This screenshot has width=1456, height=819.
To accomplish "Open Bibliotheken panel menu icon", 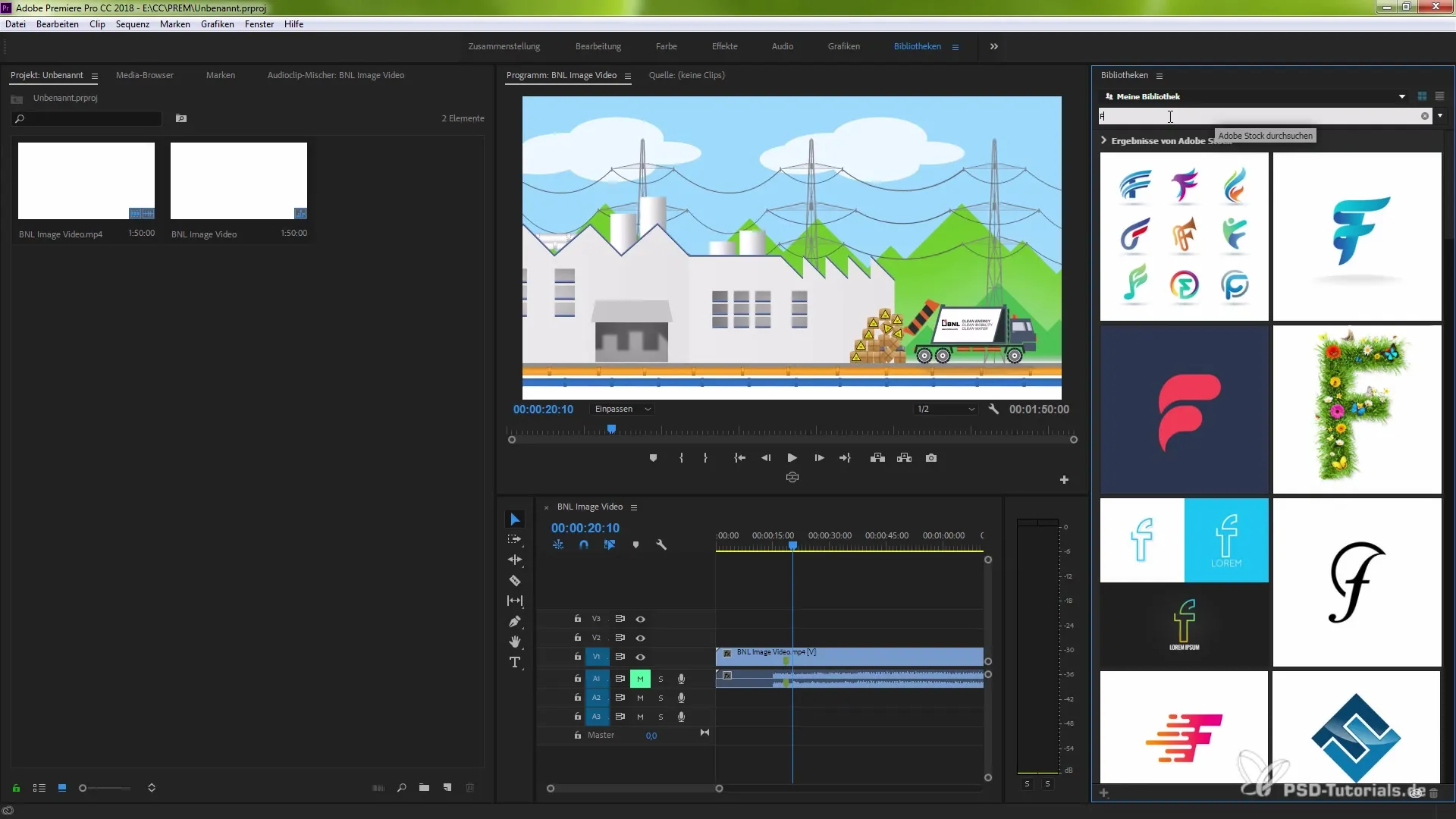I will [1159, 76].
